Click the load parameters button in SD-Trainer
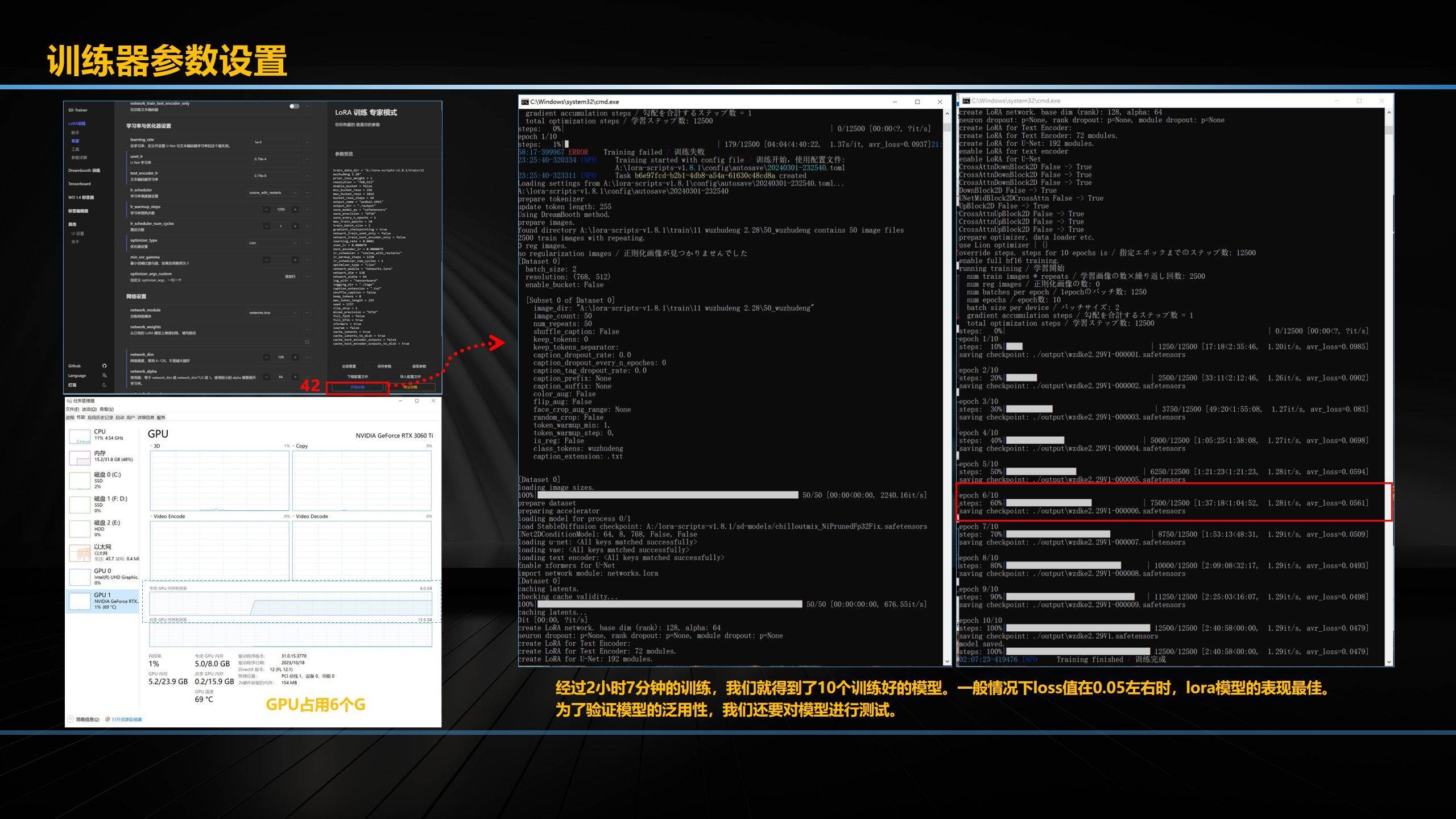 coord(419,366)
